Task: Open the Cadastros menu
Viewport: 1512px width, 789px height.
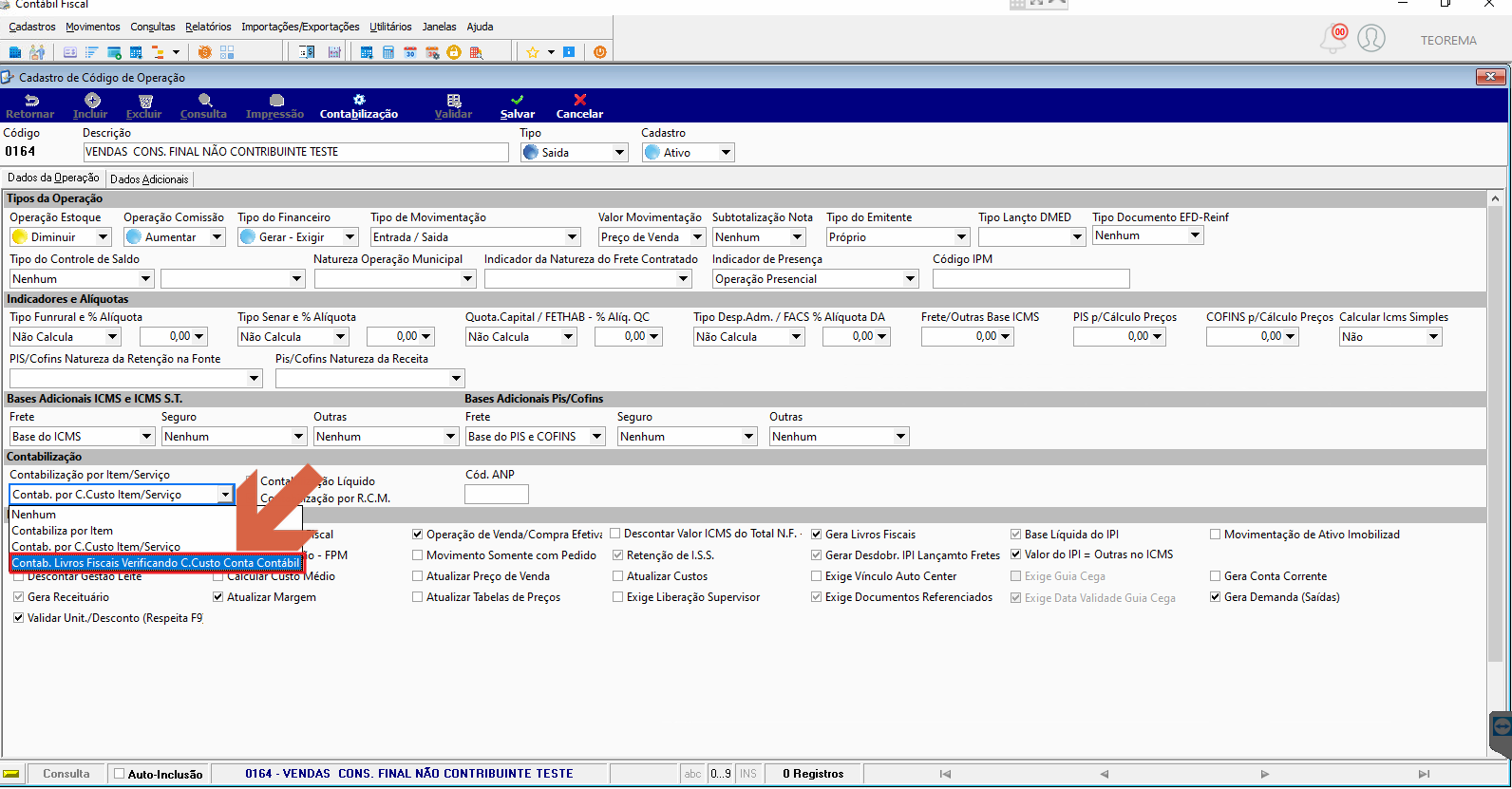Action: tap(32, 27)
